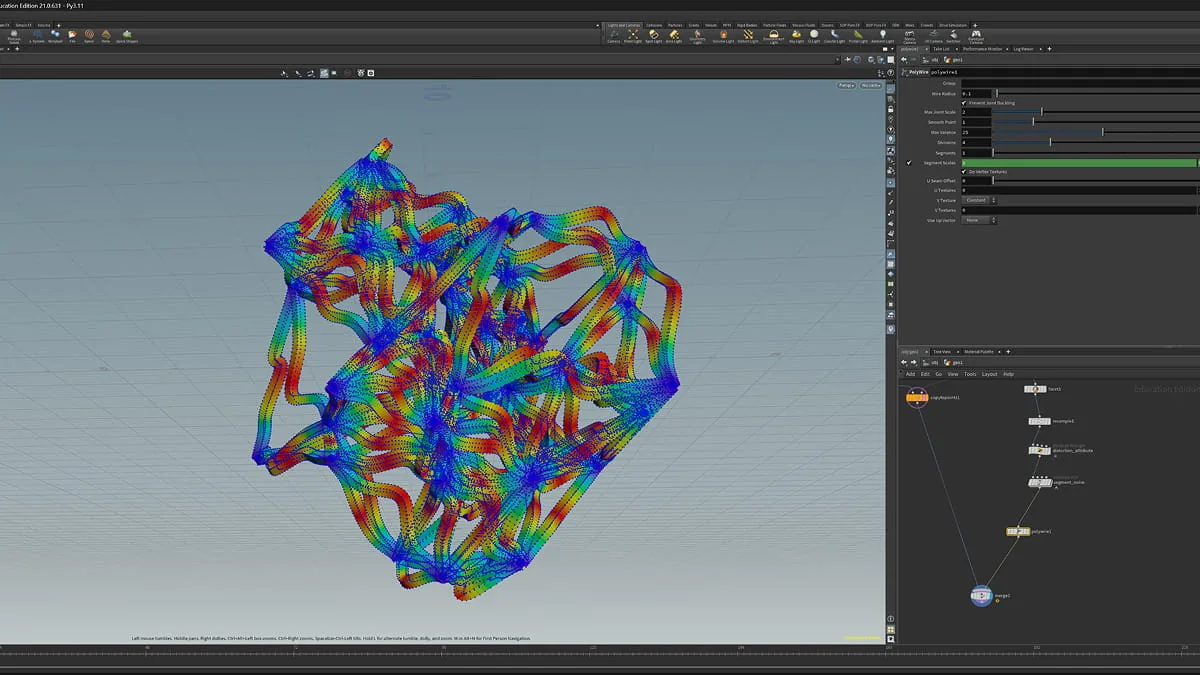The width and height of the screenshot is (1200, 675).
Task: Open the No cam viewport menu
Action: pos(871,86)
